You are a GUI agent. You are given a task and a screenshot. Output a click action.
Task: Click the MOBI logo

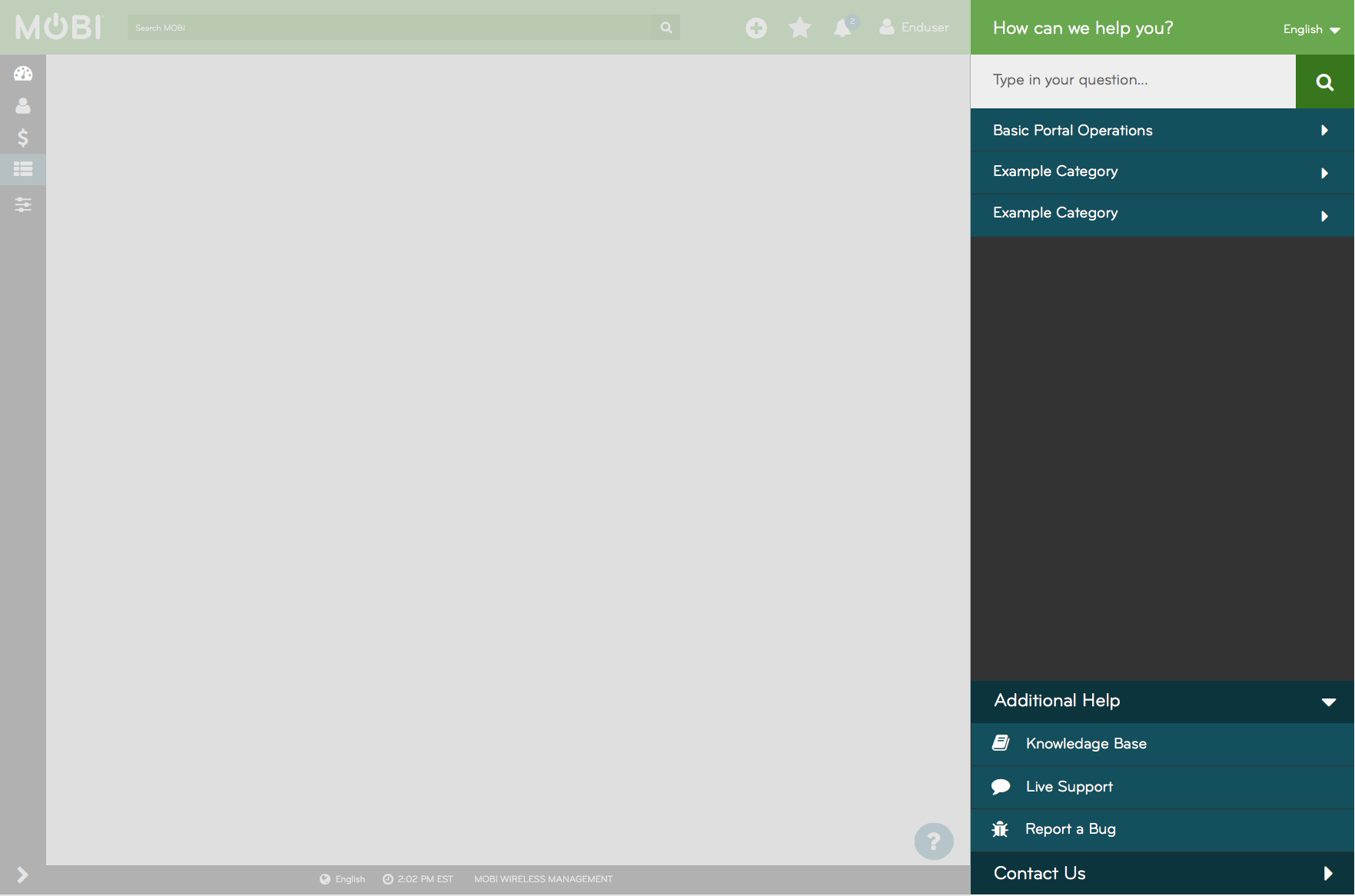coord(58,27)
